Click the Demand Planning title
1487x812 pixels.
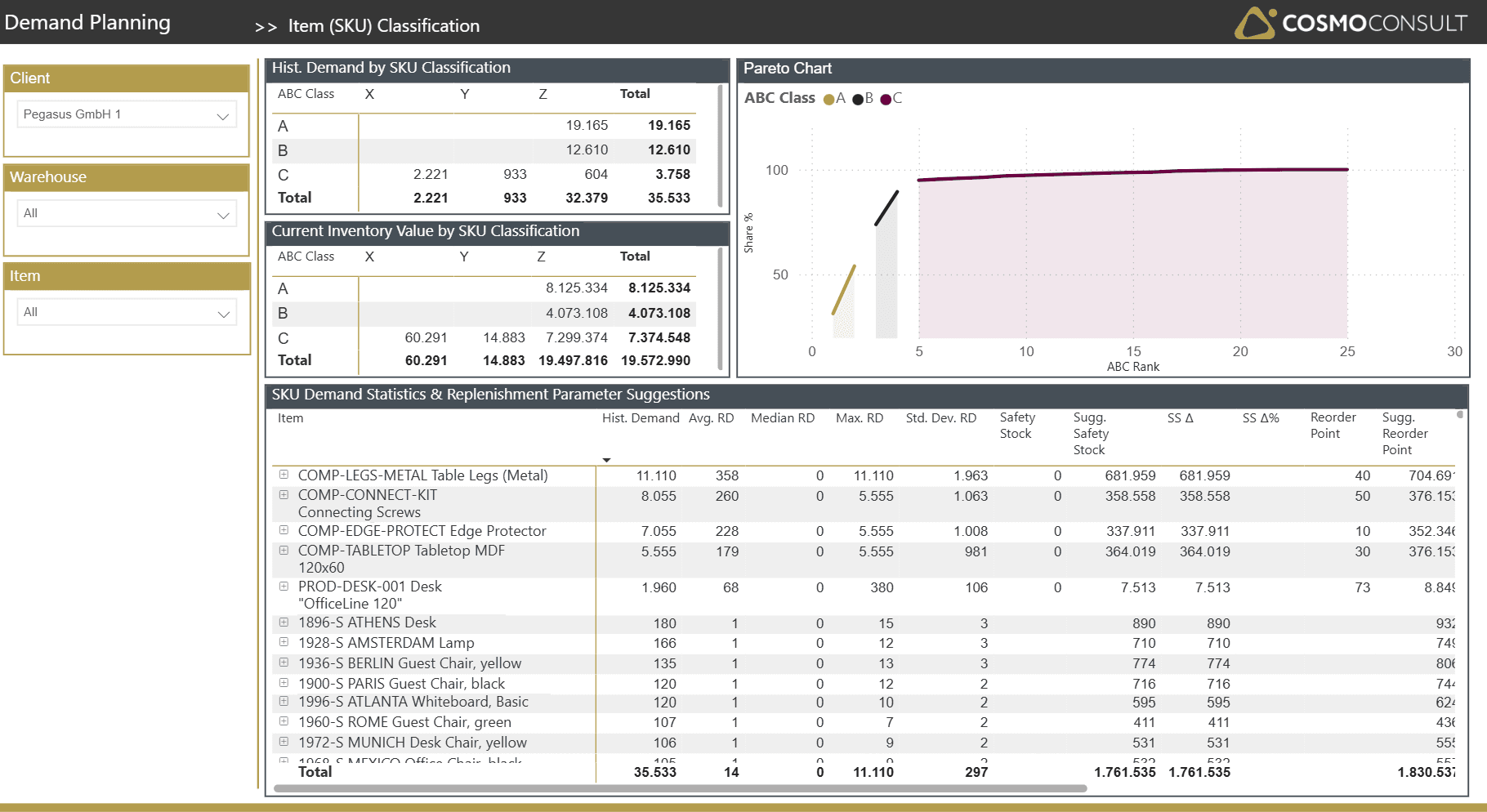coord(87,22)
